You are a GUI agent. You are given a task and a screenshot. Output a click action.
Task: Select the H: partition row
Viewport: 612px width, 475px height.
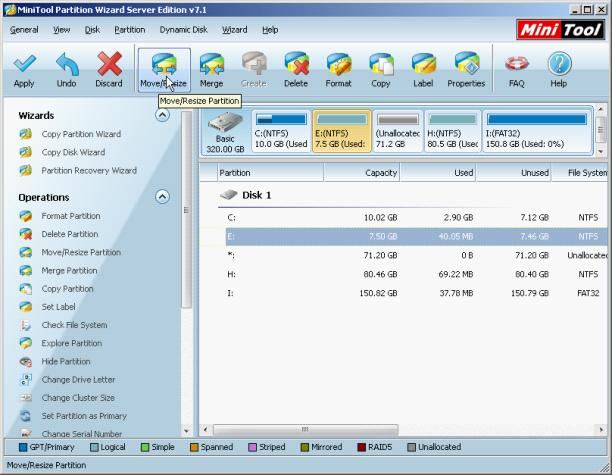click(x=416, y=274)
